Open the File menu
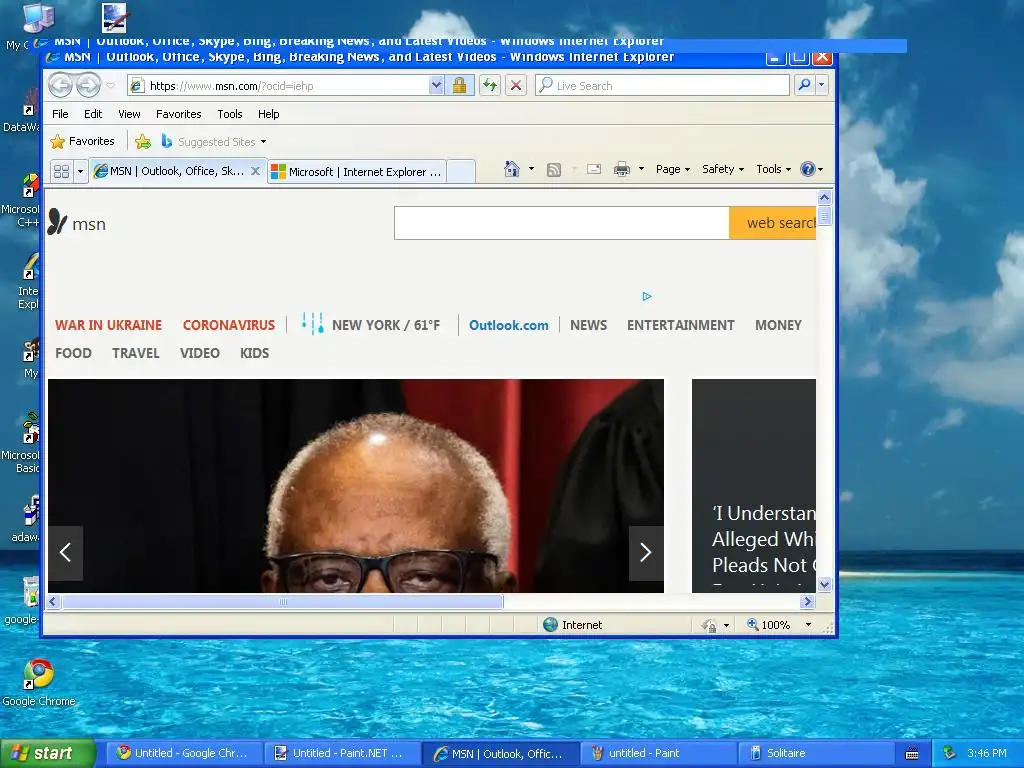The height and width of the screenshot is (768, 1024). tap(60, 114)
